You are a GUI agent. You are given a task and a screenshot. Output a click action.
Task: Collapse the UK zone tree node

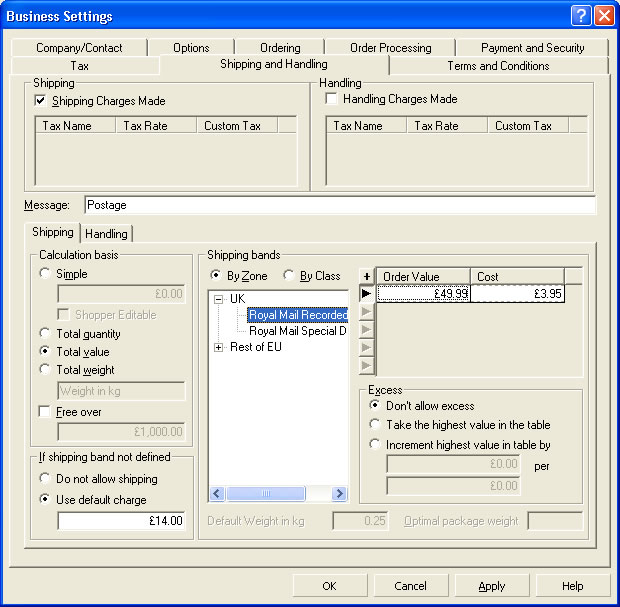point(219,299)
